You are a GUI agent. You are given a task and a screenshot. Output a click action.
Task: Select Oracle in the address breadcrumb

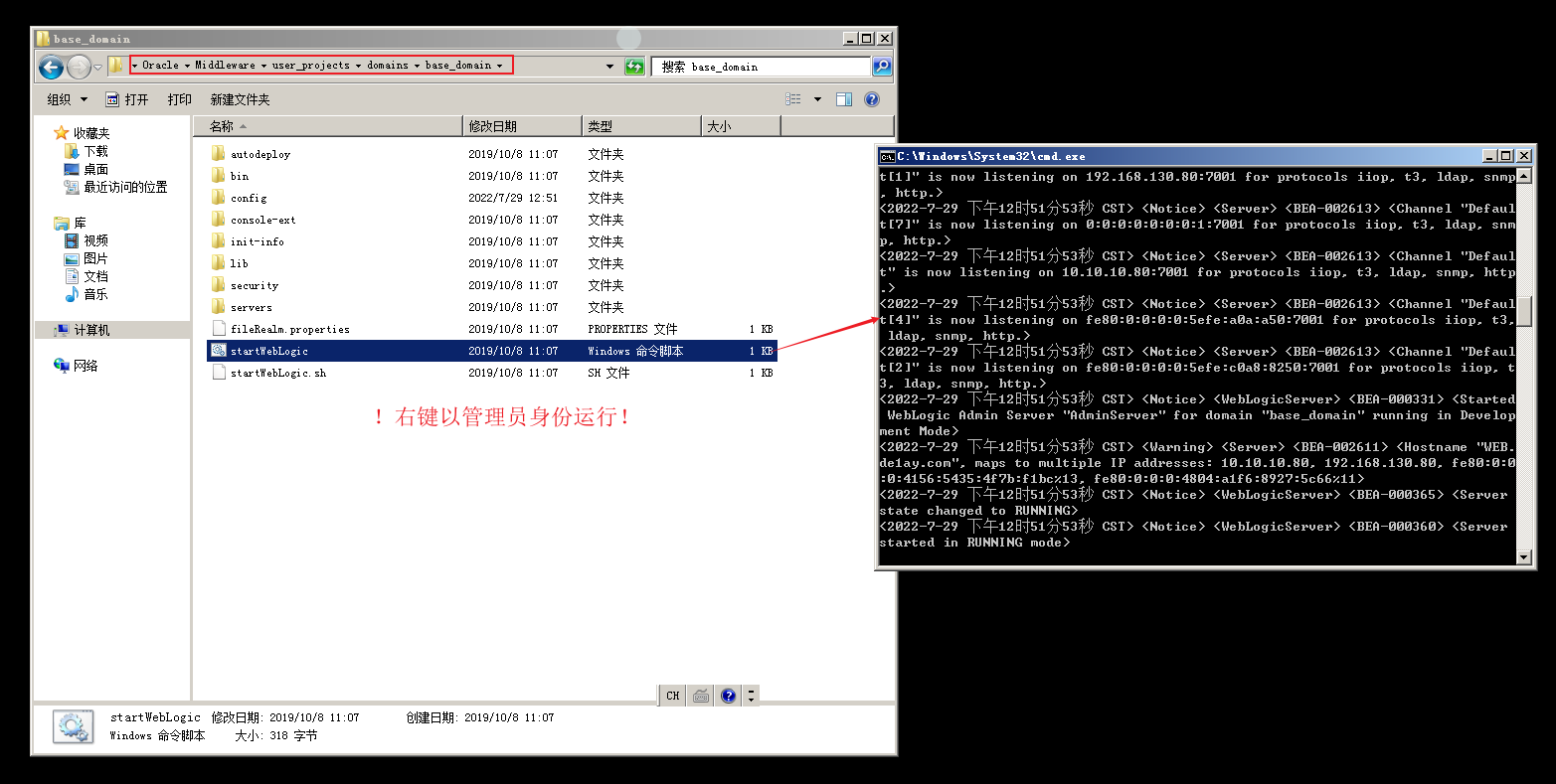160,66
